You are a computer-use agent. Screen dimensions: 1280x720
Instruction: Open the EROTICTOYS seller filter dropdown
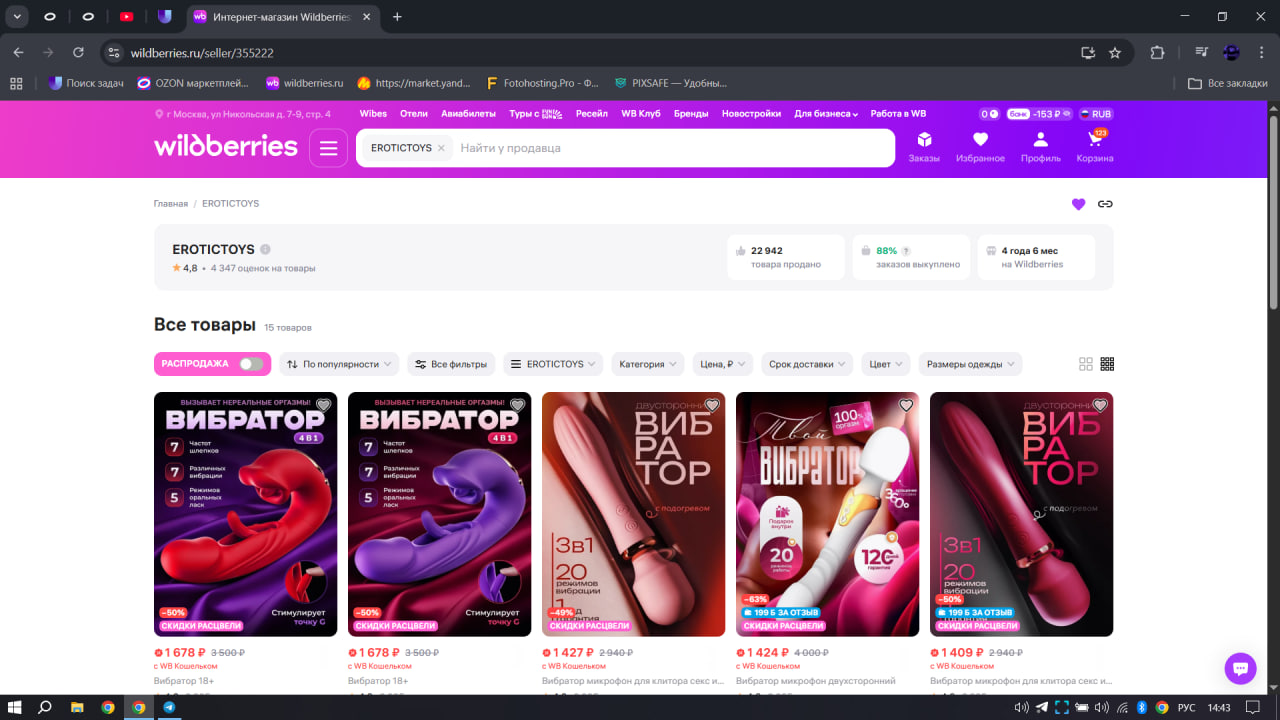[x=553, y=364]
